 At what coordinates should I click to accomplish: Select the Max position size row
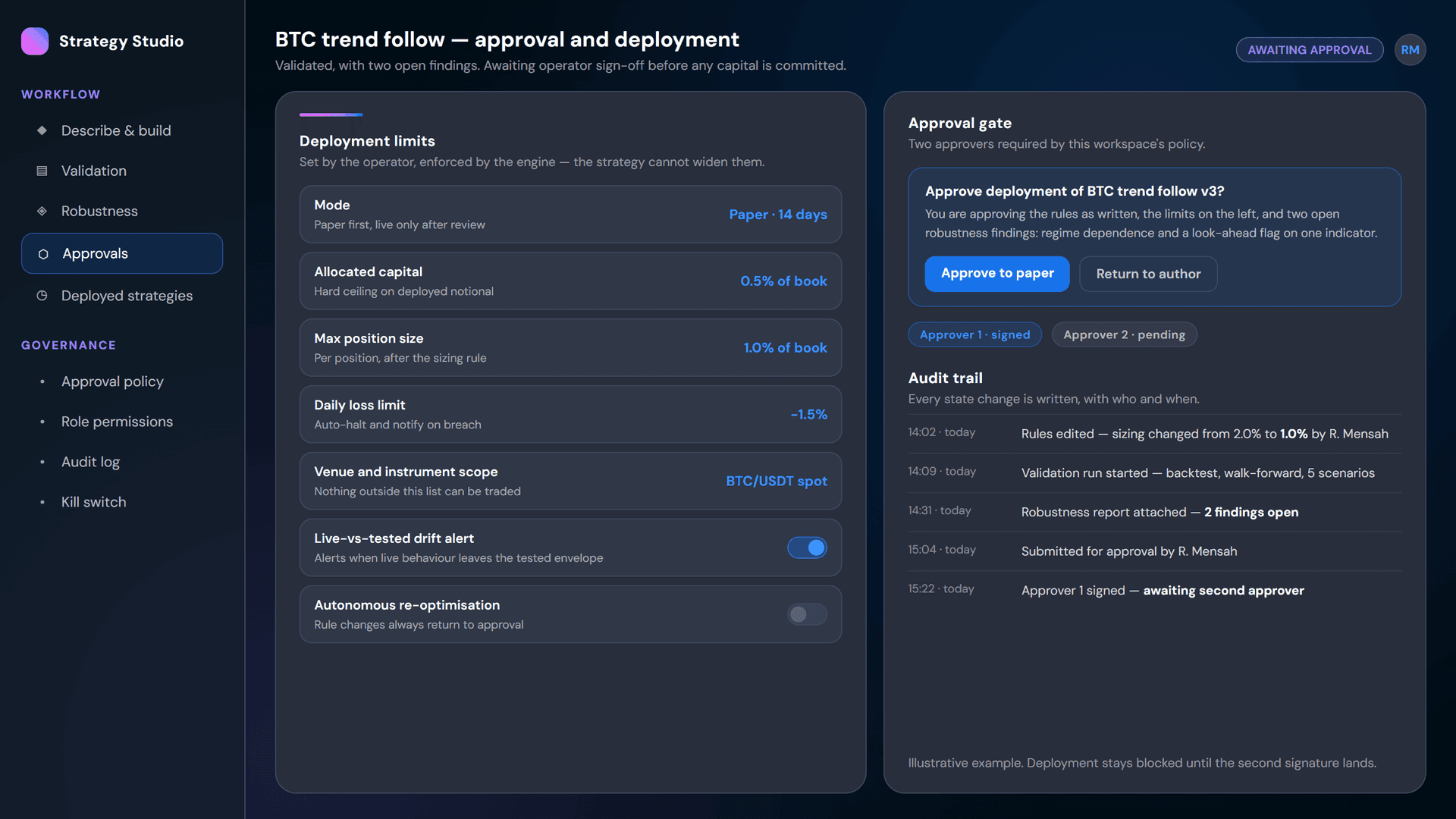(570, 347)
